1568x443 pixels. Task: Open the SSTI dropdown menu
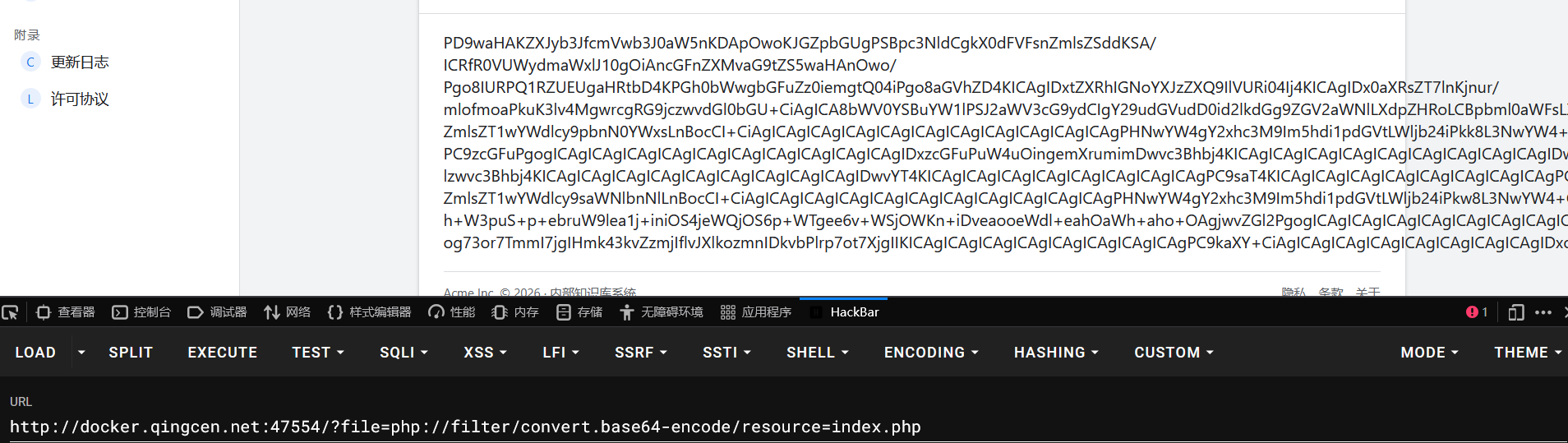click(727, 353)
